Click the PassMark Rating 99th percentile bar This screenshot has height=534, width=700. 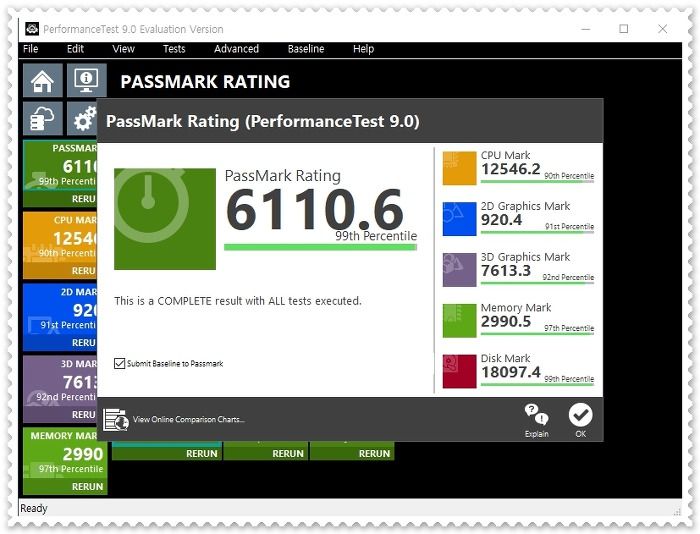(x=320, y=247)
